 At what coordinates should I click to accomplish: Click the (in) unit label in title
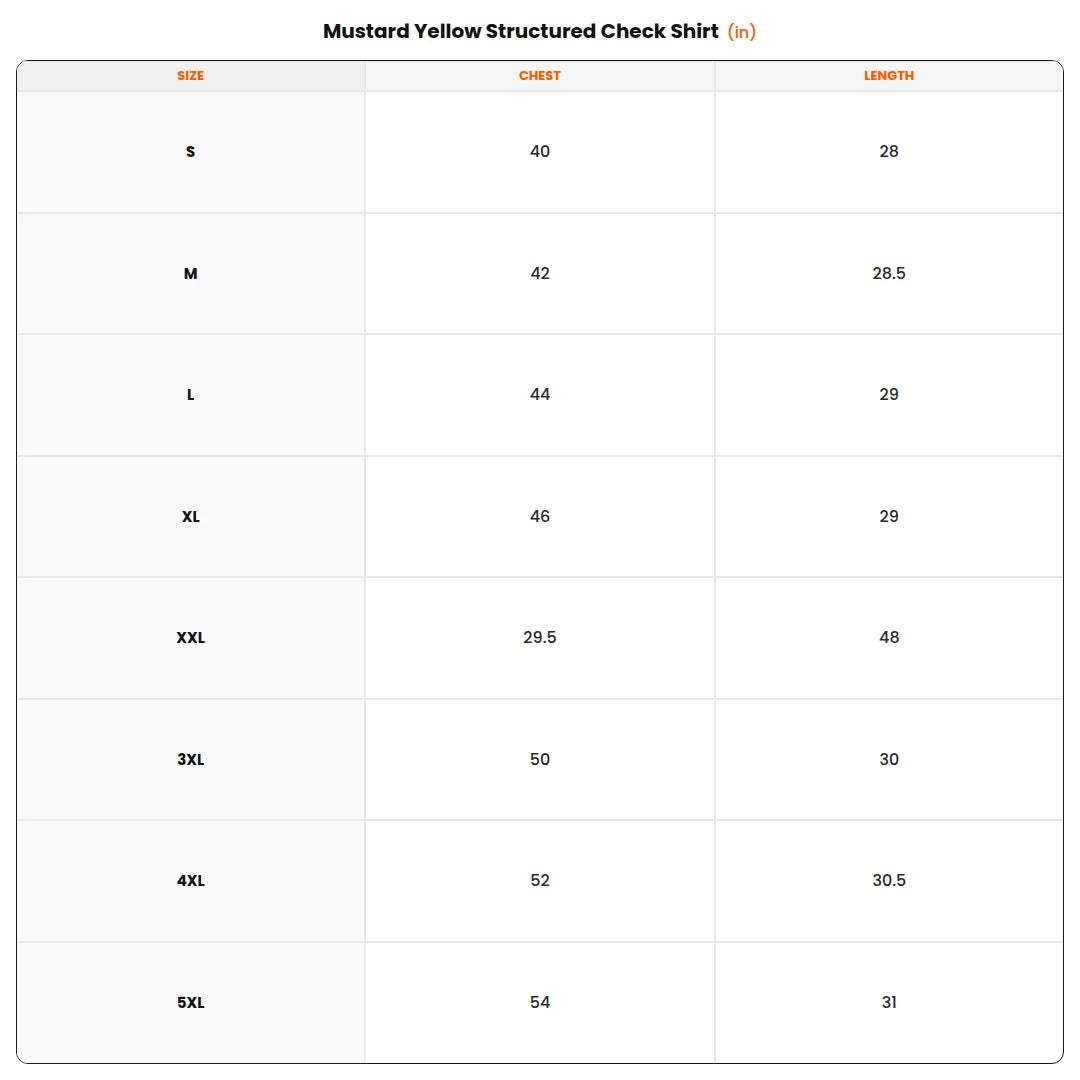tap(742, 32)
